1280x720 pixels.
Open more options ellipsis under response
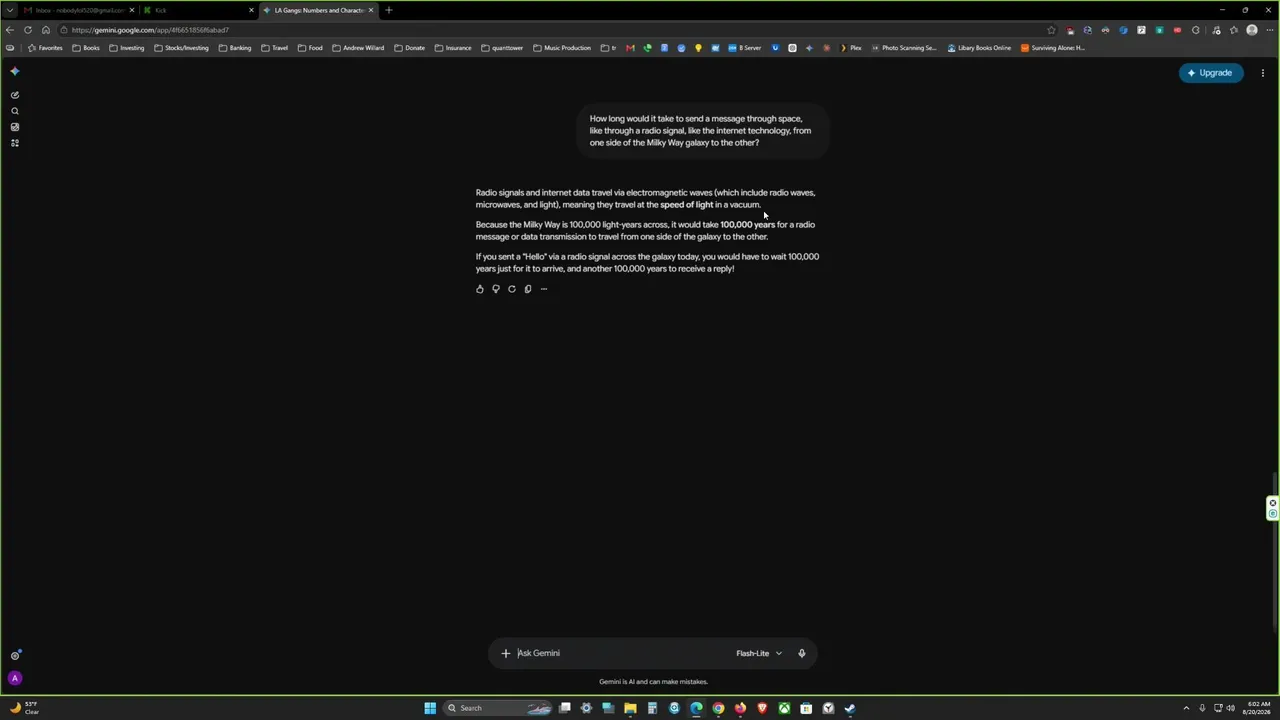[x=544, y=289]
